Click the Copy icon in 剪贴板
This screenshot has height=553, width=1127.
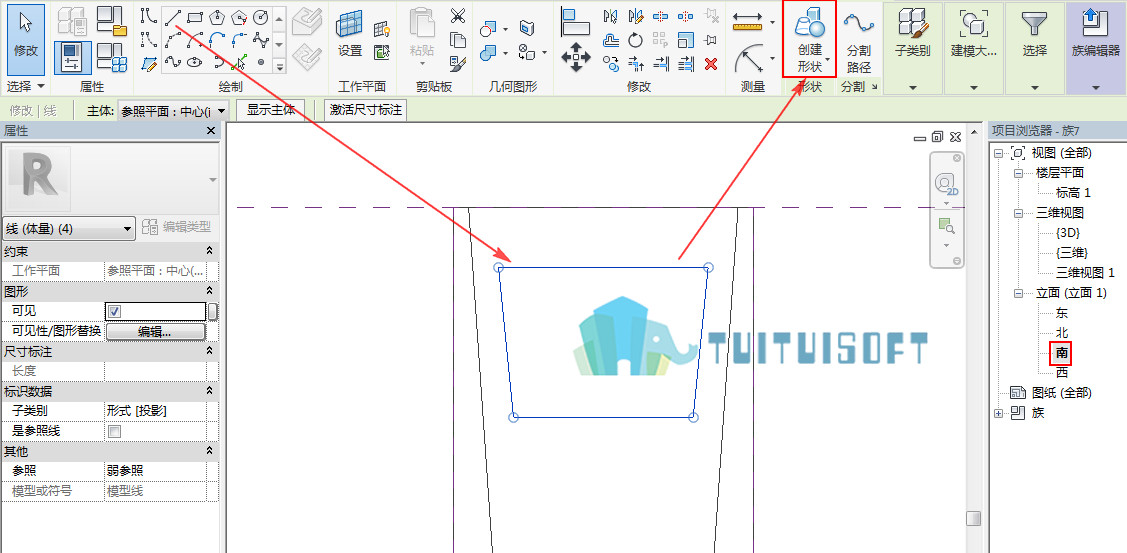click(458, 40)
